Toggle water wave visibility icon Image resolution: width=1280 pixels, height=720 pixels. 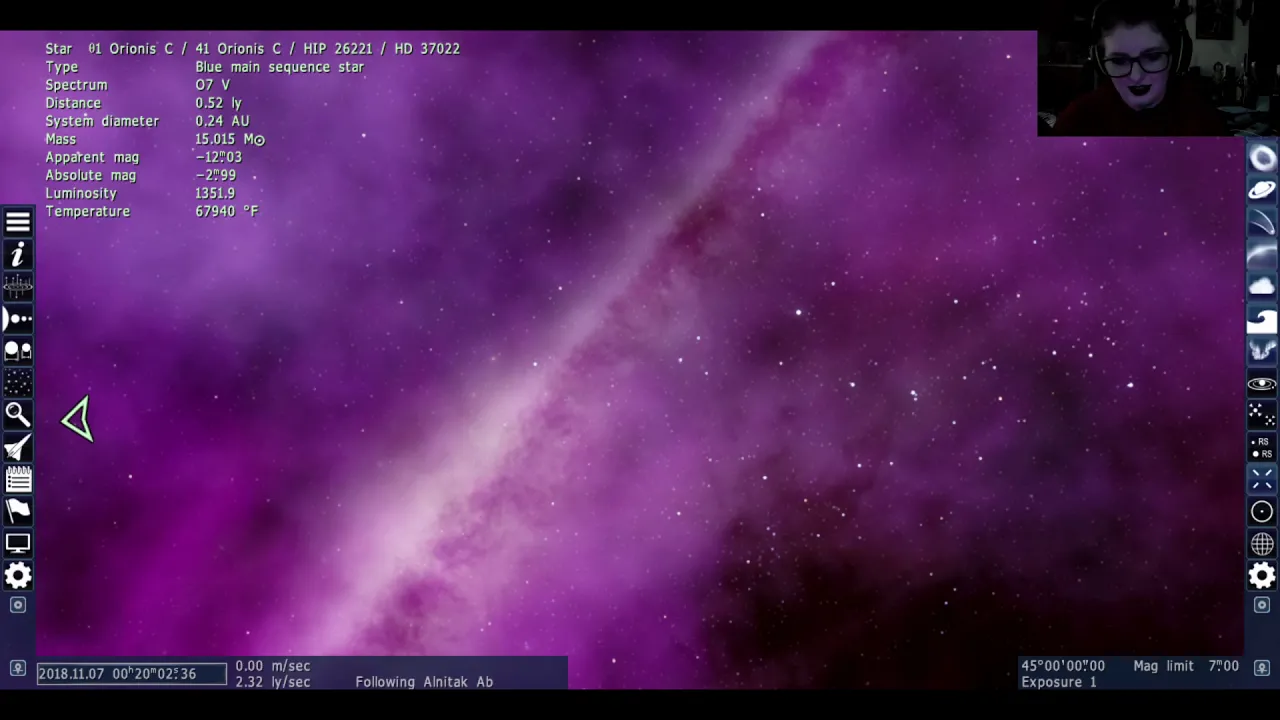pos(1262,319)
